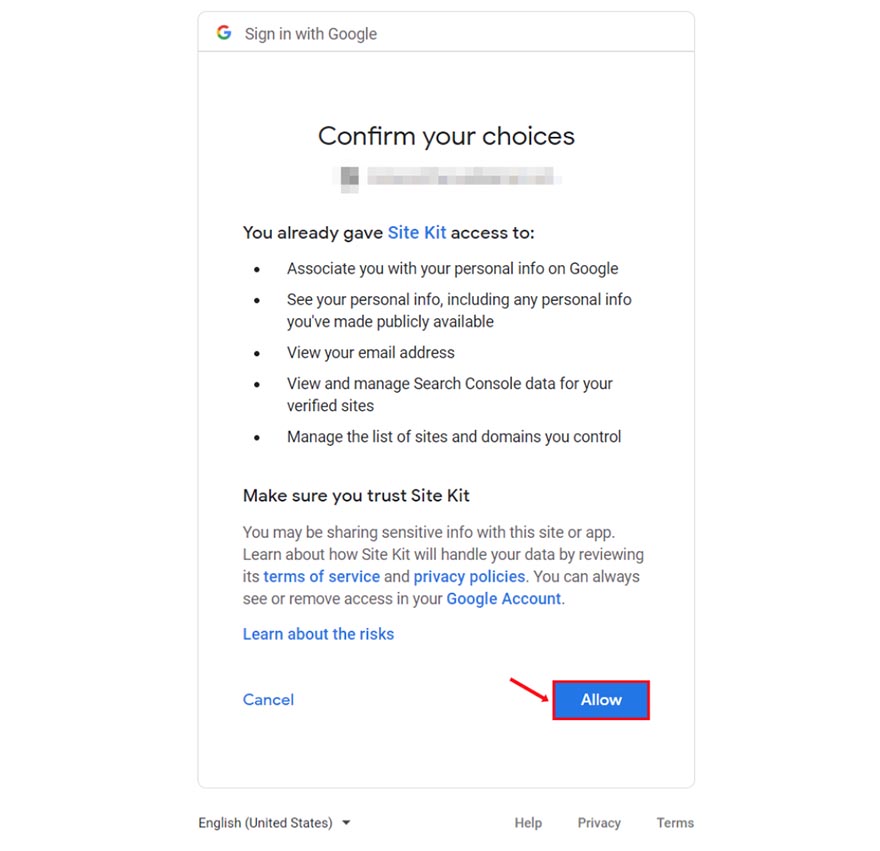
Task: Open the terms of service link
Action: click(321, 577)
